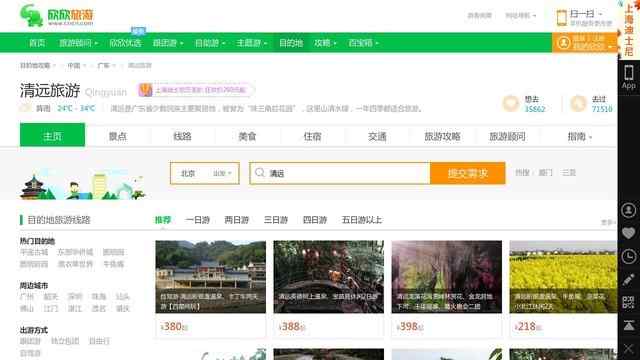Screen dimensions: 640x360
Task: Expand the 百宝箱 nav dropdown
Action: tap(377, 43)
